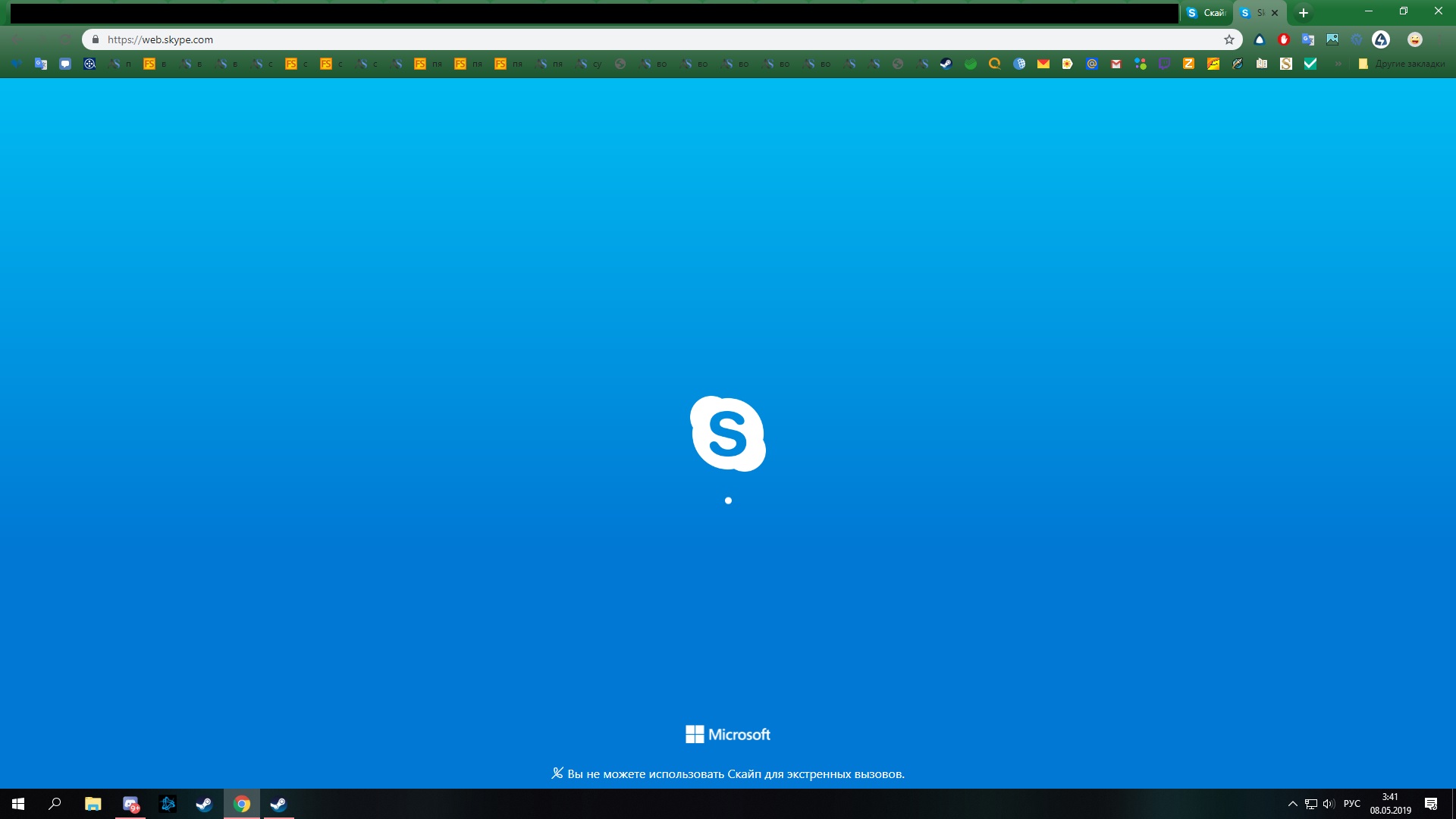Screen dimensions: 1456x819
Task: Open the Другие закладки folder
Action: coord(1401,64)
